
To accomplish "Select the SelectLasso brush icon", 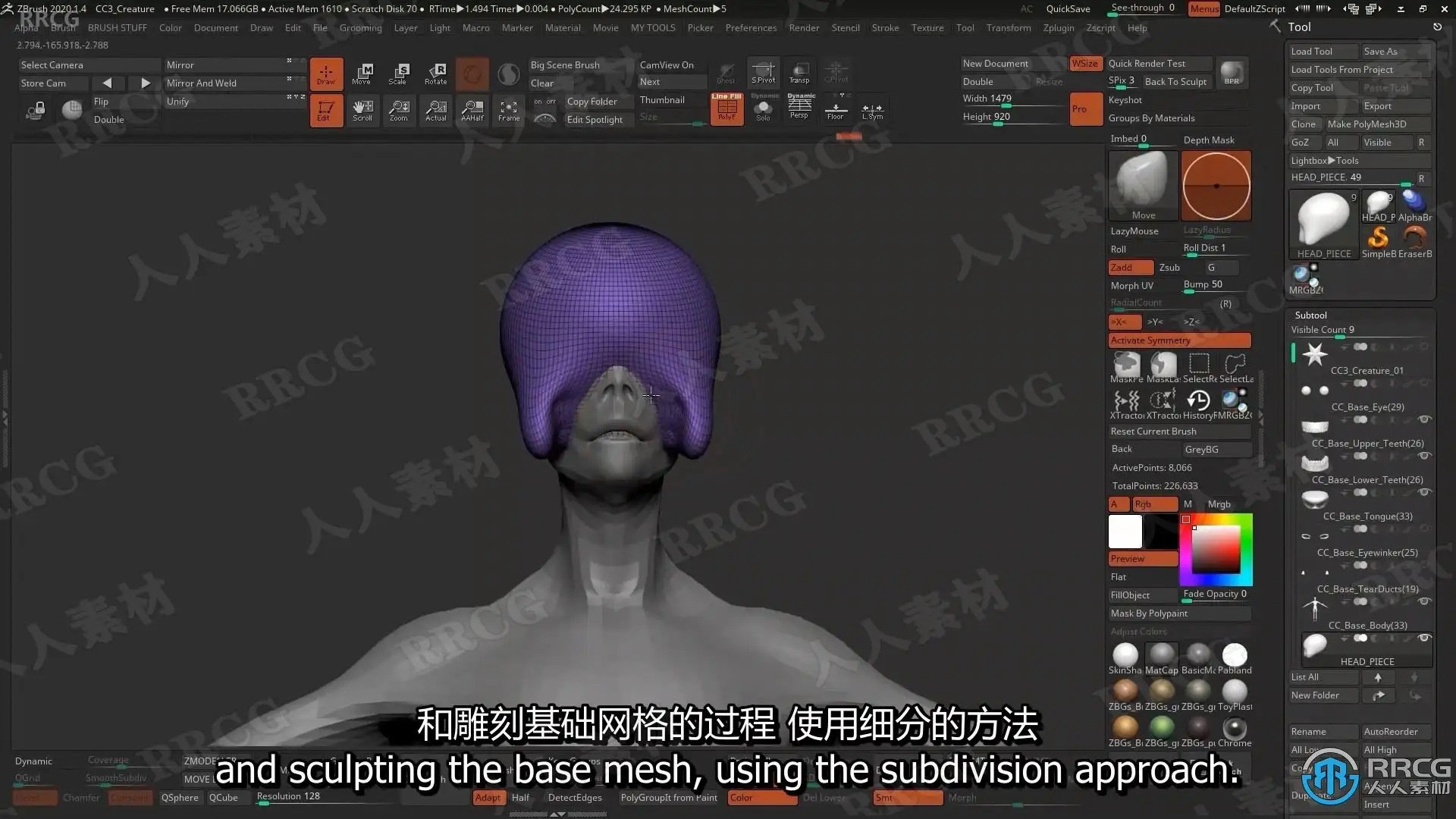I will coord(1235,367).
